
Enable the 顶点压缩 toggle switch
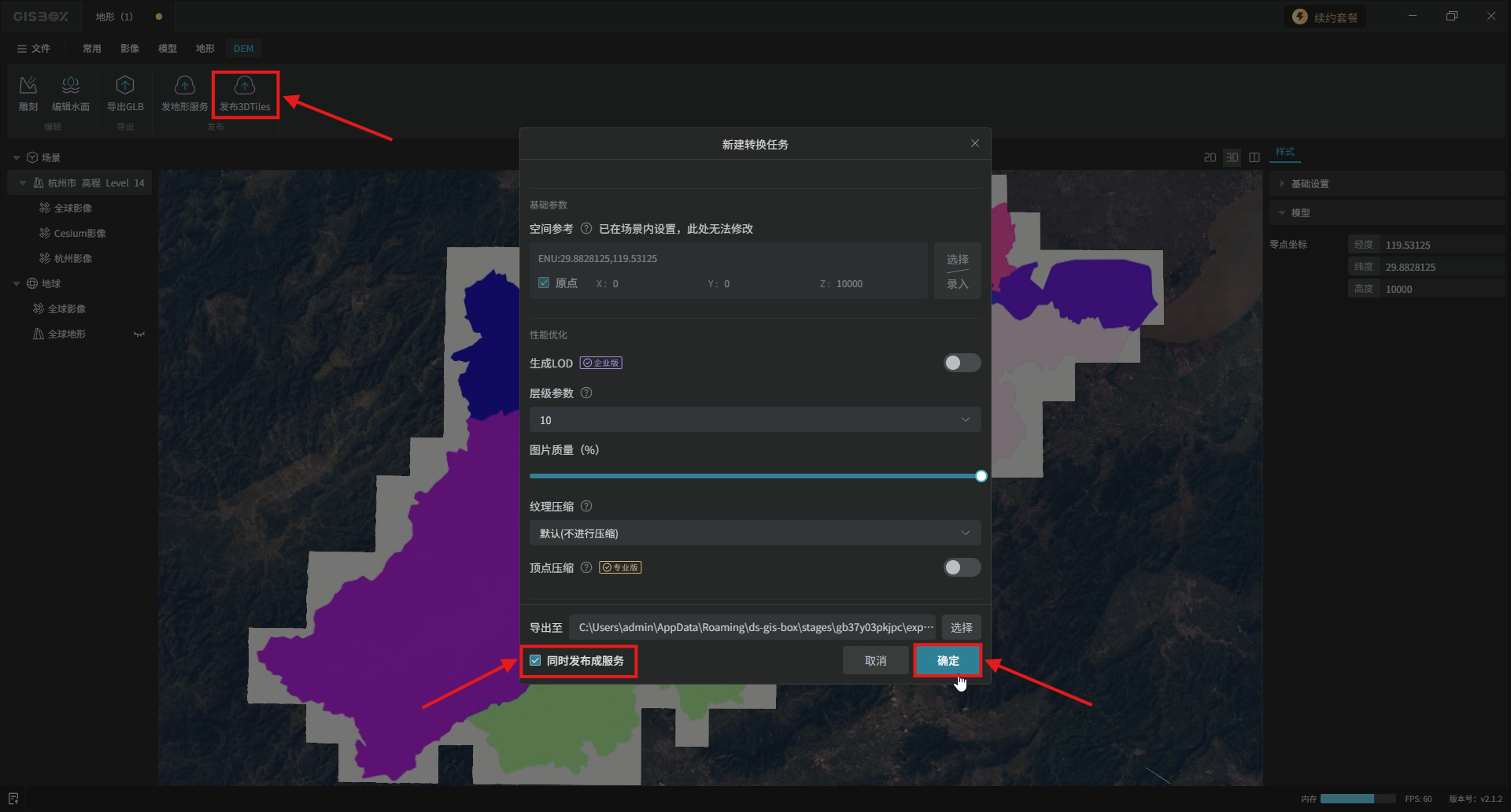(962, 567)
